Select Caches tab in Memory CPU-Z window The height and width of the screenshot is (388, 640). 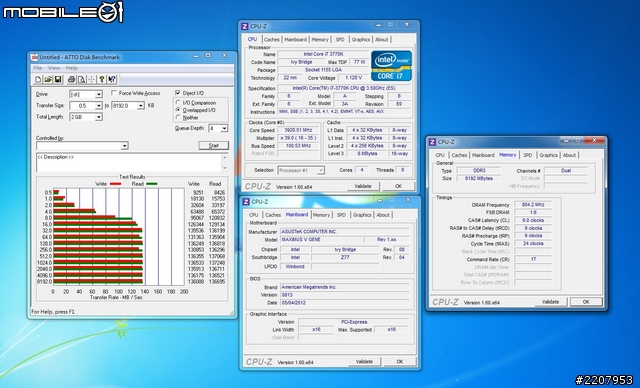tap(459, 155)
